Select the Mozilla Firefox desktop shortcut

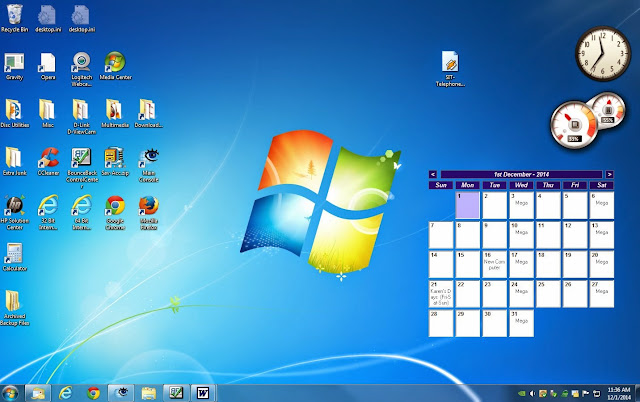149,212
